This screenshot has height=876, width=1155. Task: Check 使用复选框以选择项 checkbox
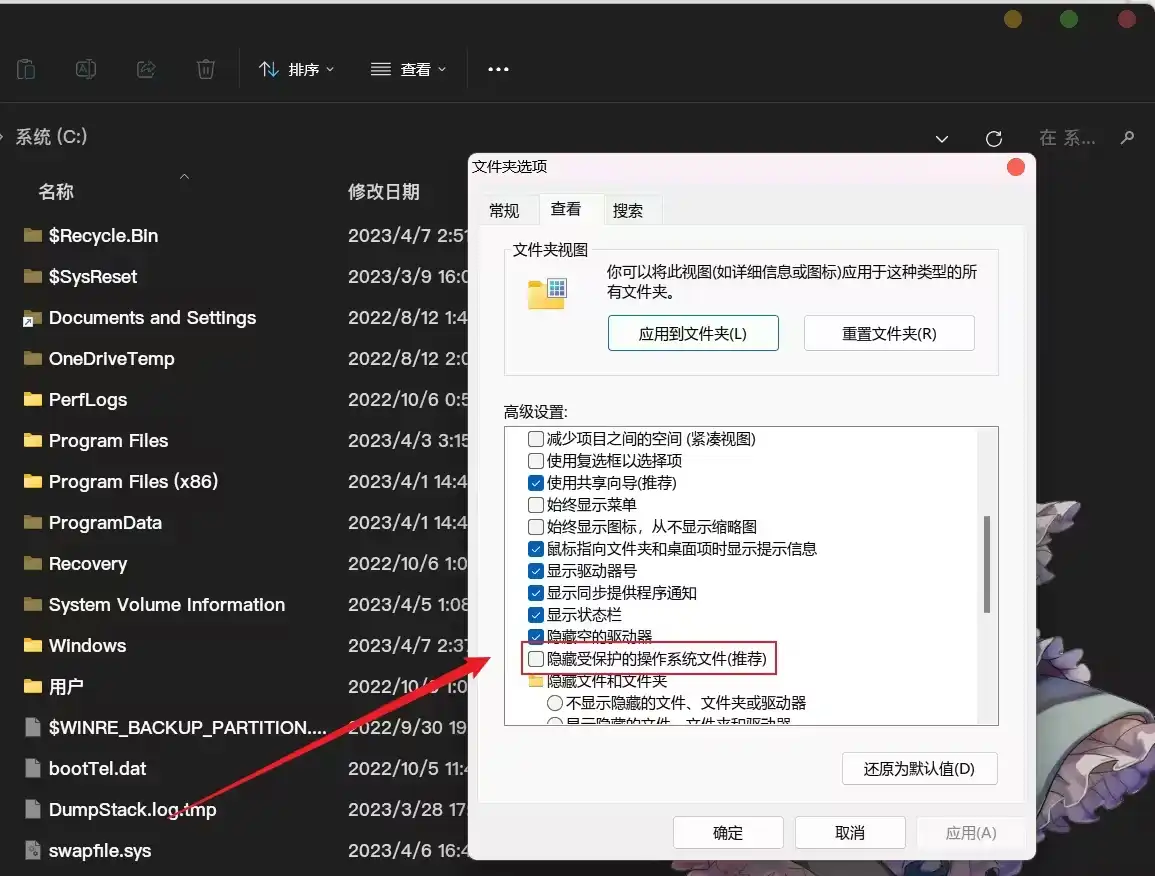click(537, 461)
